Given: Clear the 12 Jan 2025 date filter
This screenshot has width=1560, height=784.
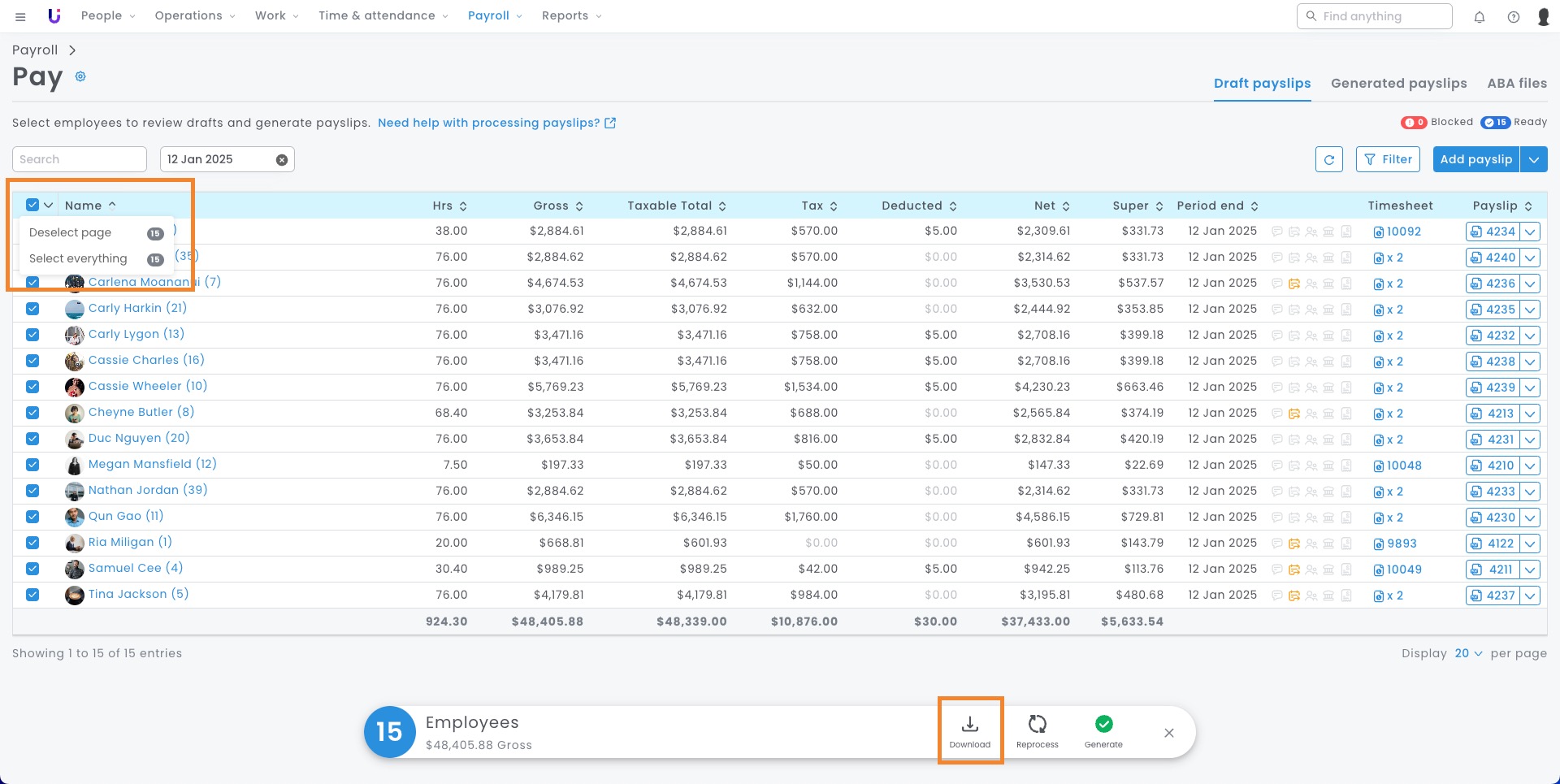Looking at the screenshot, I should tap(282, 159).
